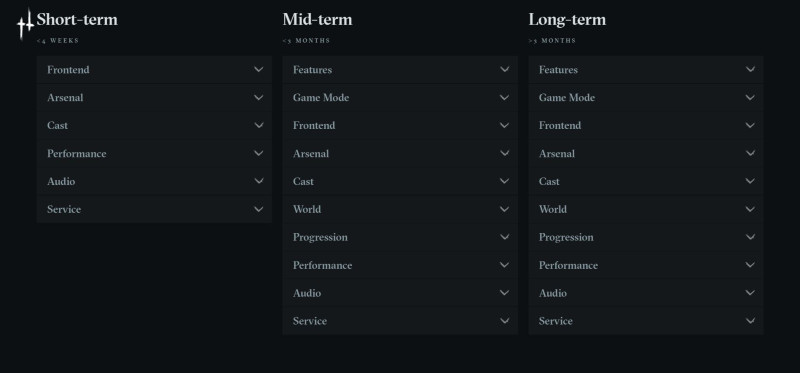Viewport: 800px width, 373px height.
Task: Click the sparkle logo icon beside Short-term
Action: 25,24
